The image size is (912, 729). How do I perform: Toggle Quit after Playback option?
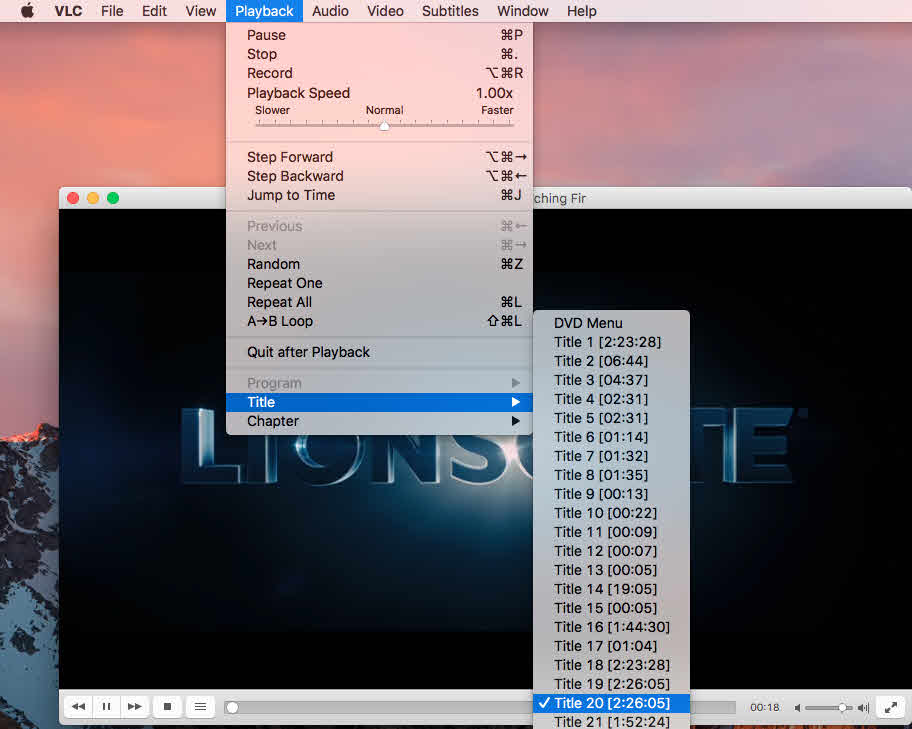click(379, 352)
